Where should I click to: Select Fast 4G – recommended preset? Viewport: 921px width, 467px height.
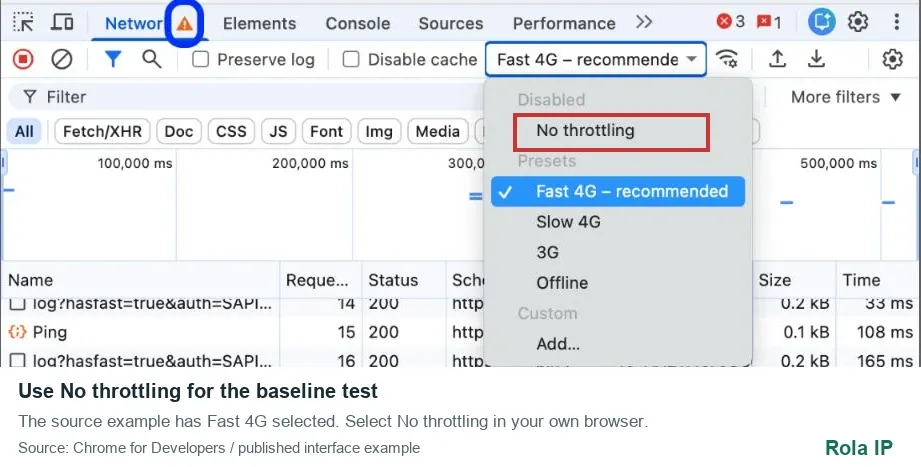pos(618,191)
